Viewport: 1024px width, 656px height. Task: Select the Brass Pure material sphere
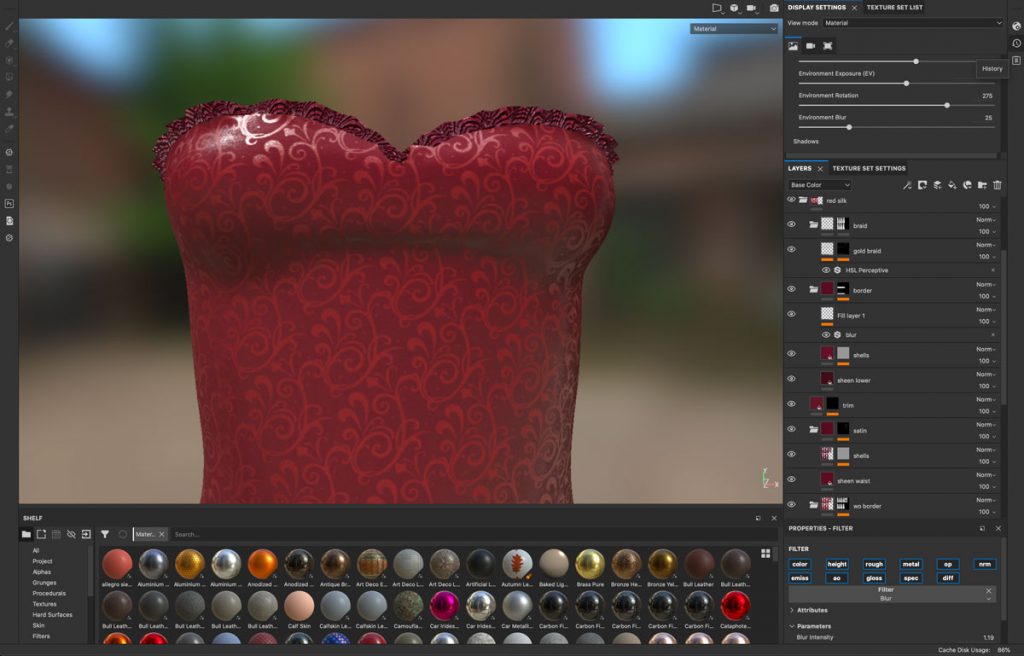pos(590,563)
